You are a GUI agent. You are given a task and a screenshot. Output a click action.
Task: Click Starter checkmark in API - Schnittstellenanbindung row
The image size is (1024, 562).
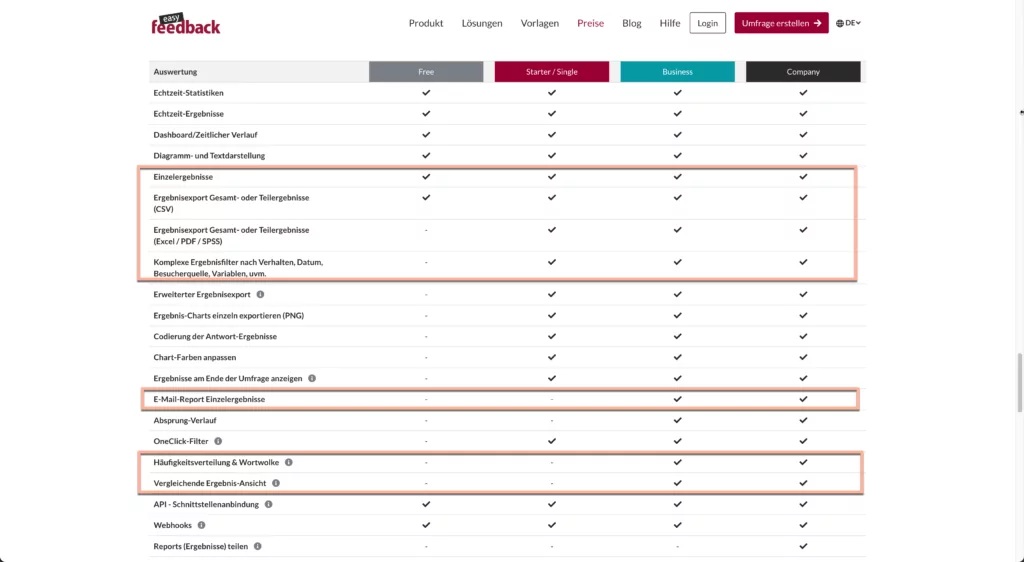point(552,505)
